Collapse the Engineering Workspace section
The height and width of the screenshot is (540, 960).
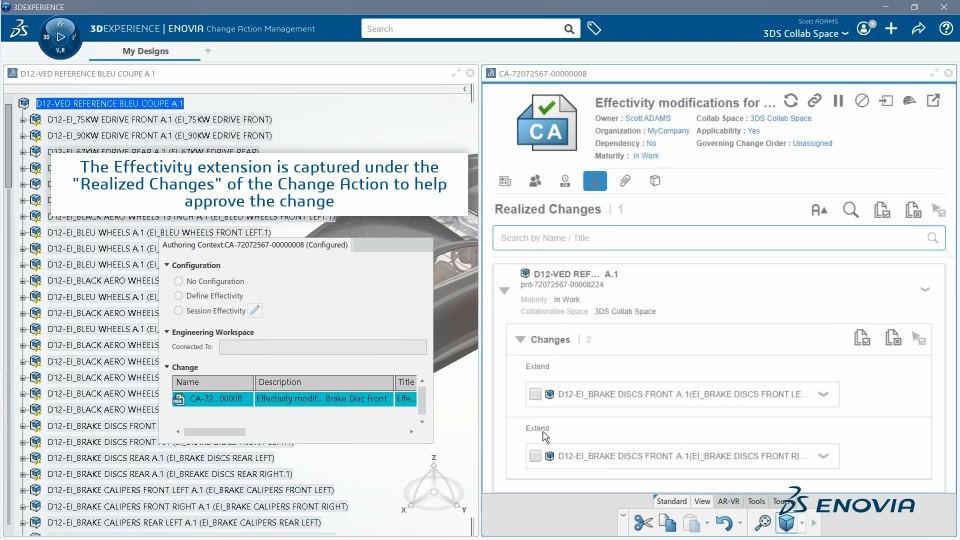(167, 332)
